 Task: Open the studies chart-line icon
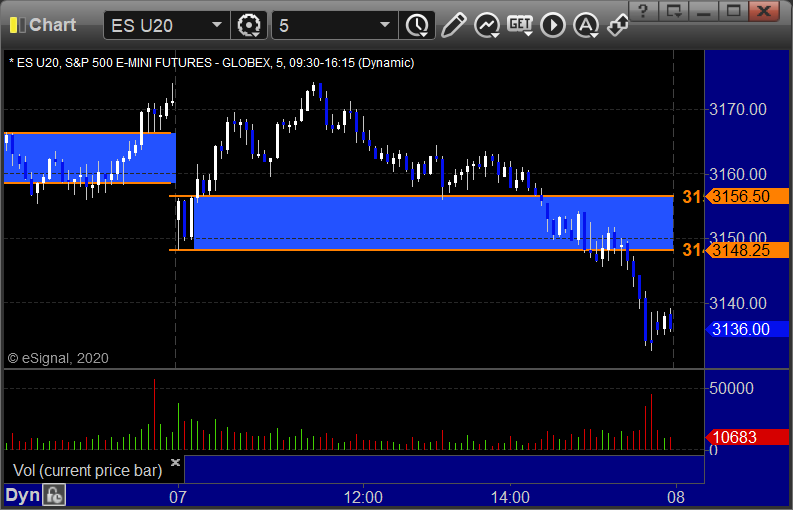click(x=487, y=25)
